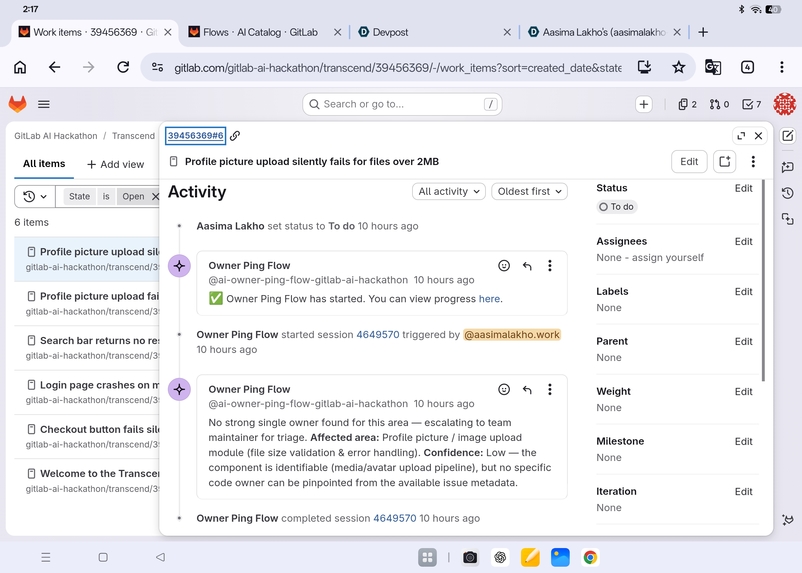Open the Google Translate icon
The height and width of the screenshot is (573, 802).
click(x=712, y=67)
